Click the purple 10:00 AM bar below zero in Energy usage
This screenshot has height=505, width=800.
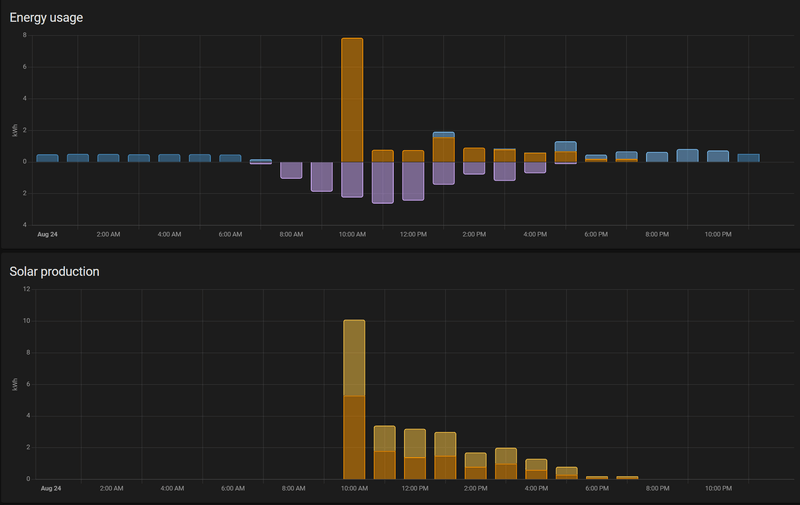[x=352, y=180]
